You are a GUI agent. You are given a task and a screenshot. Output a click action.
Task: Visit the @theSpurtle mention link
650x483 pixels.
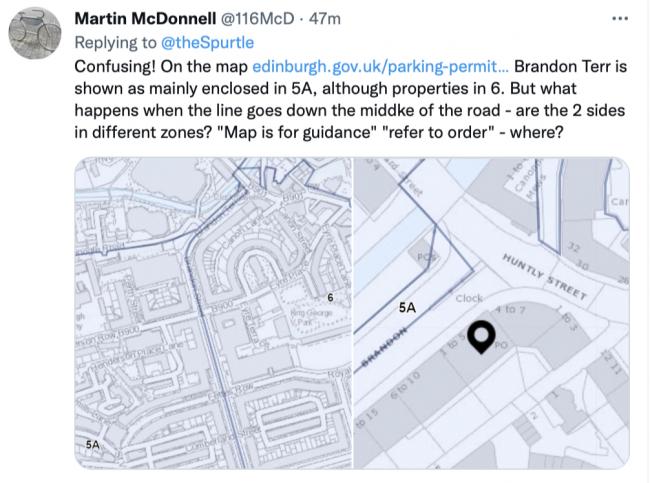pyautogui.click(x=207, y=43)
